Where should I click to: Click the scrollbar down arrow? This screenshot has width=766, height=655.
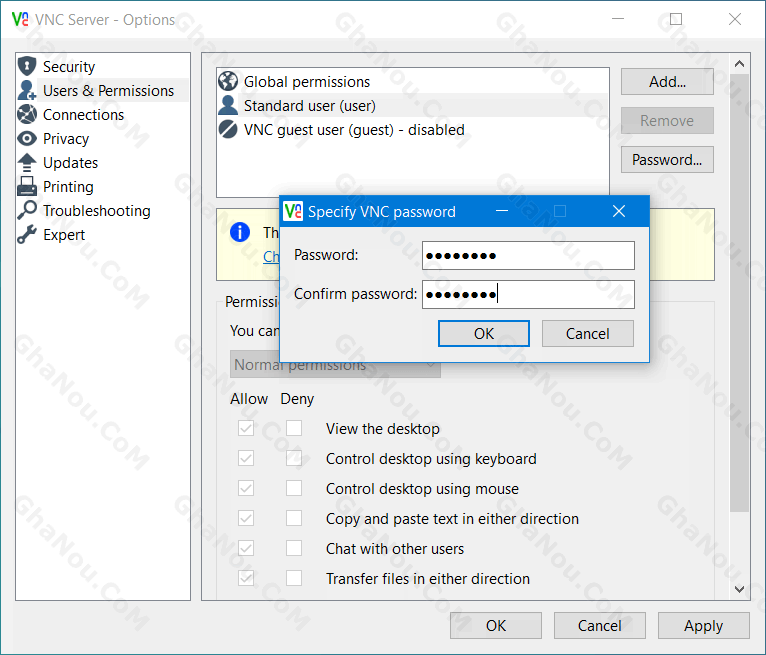coord(740,589)
